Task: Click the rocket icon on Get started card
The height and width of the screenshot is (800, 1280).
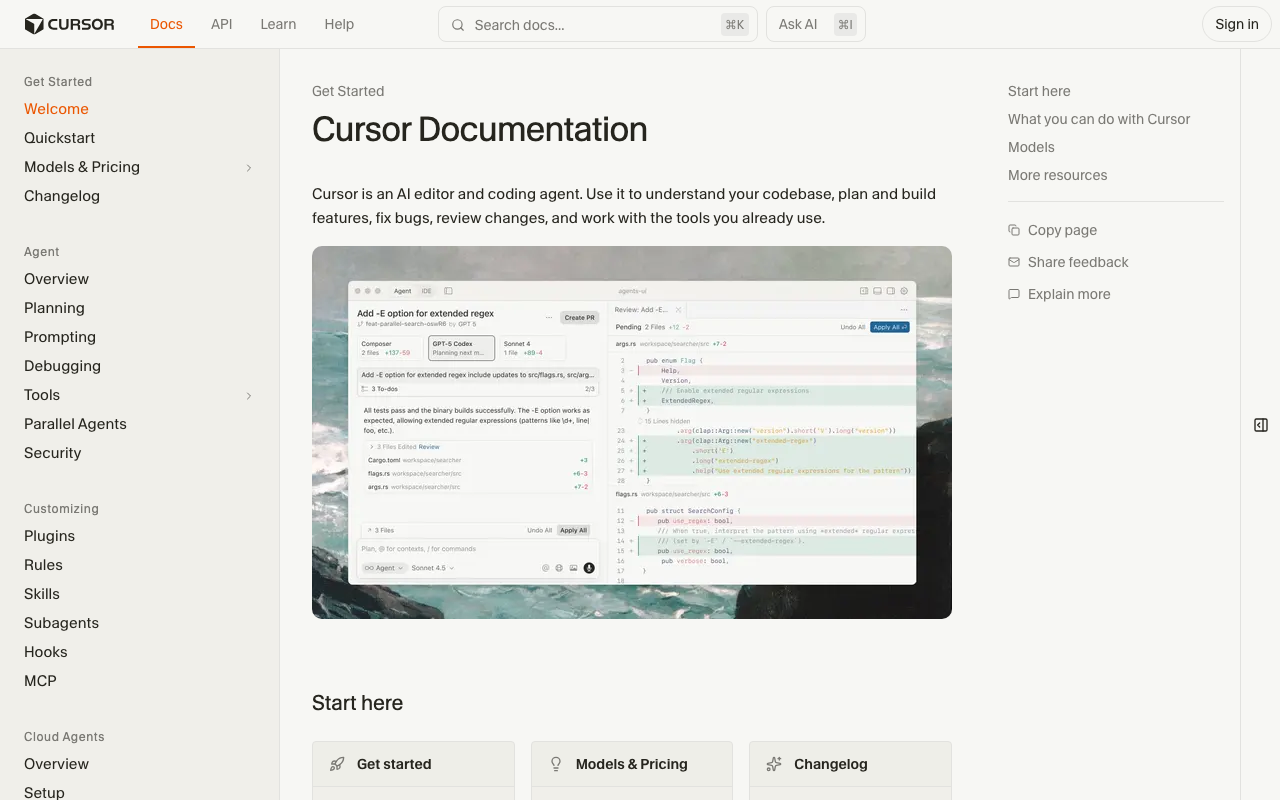Action: tap(337, 764)
